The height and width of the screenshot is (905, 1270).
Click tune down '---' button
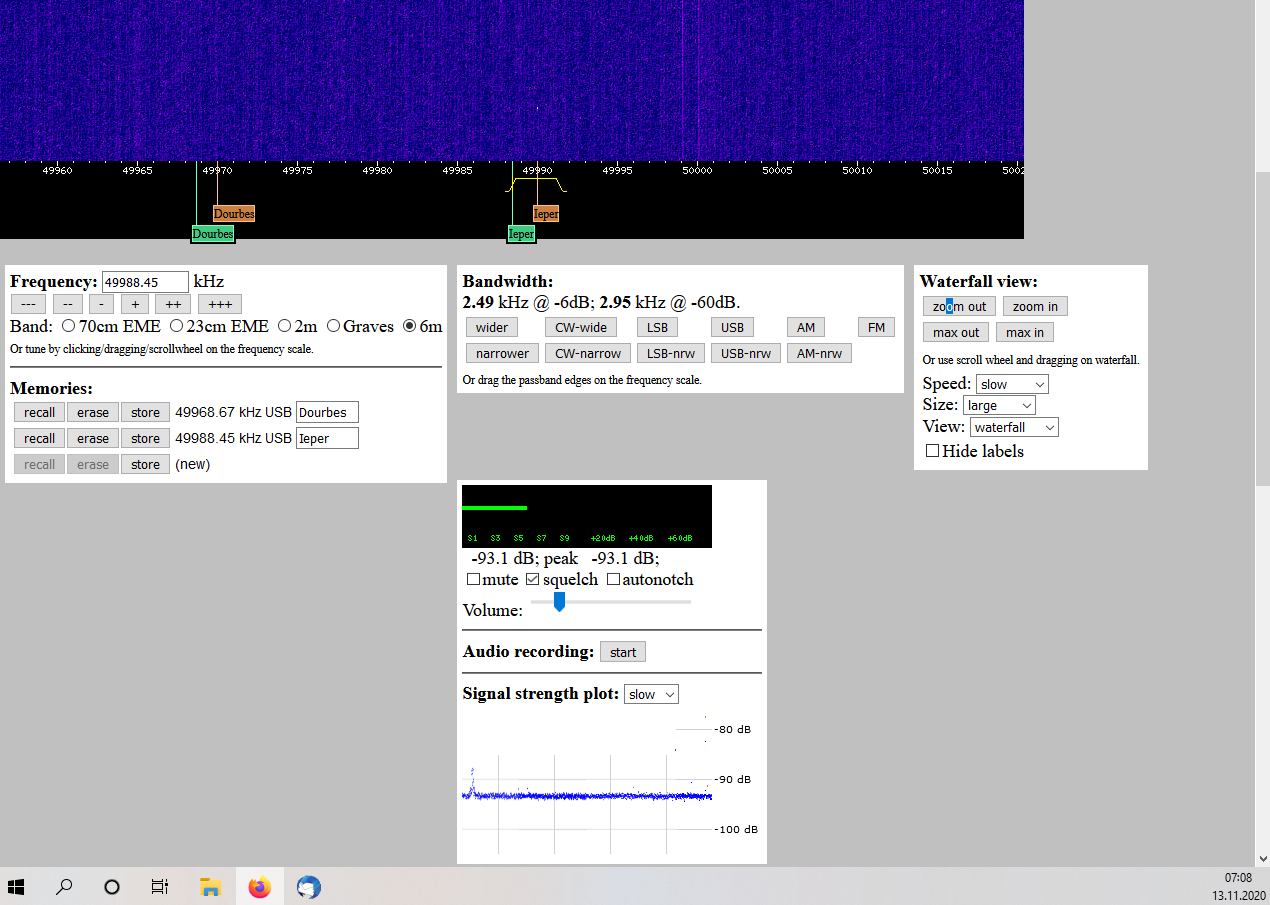tap(28, 304)
